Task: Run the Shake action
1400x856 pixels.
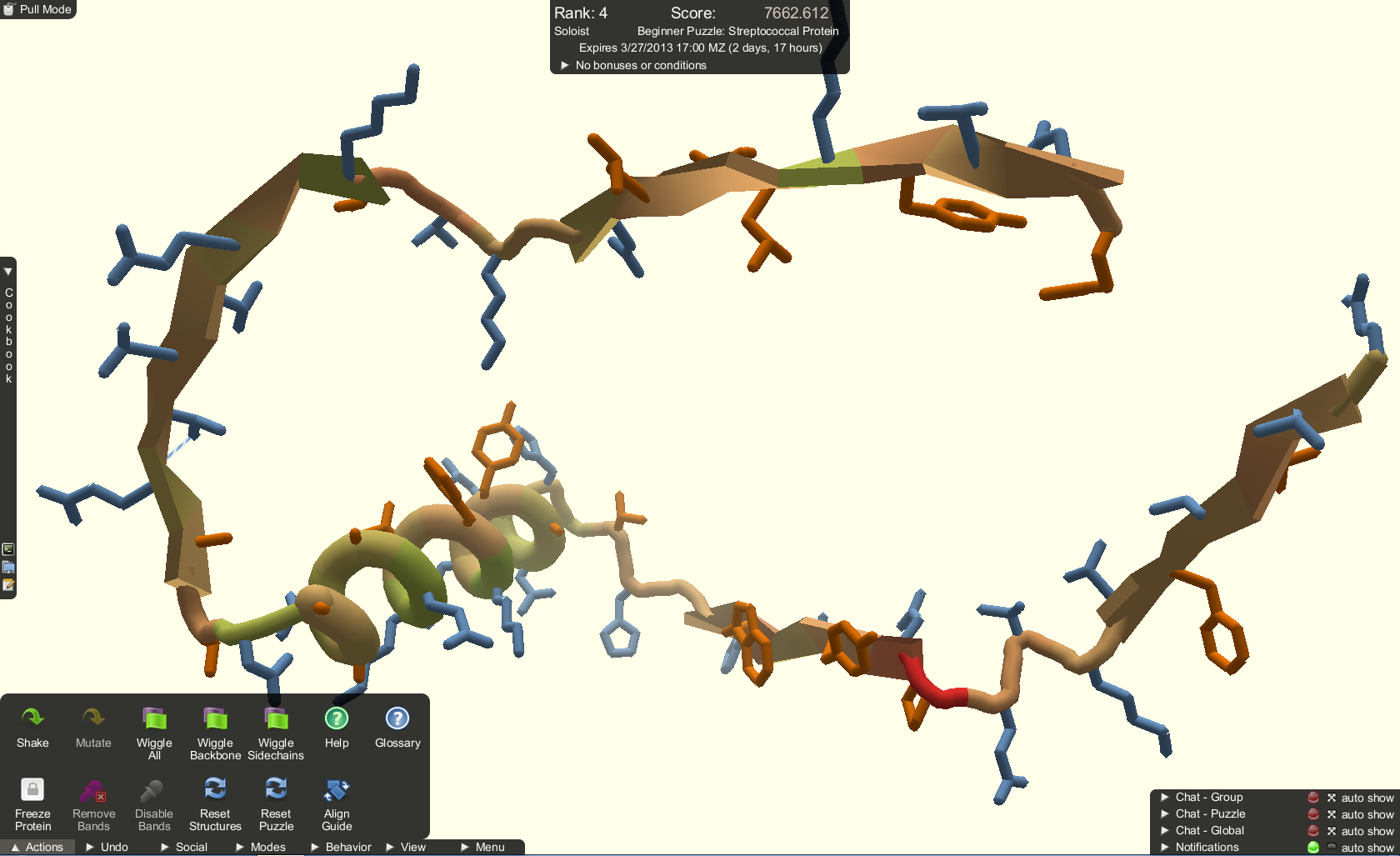Action: tap(32, 727)
